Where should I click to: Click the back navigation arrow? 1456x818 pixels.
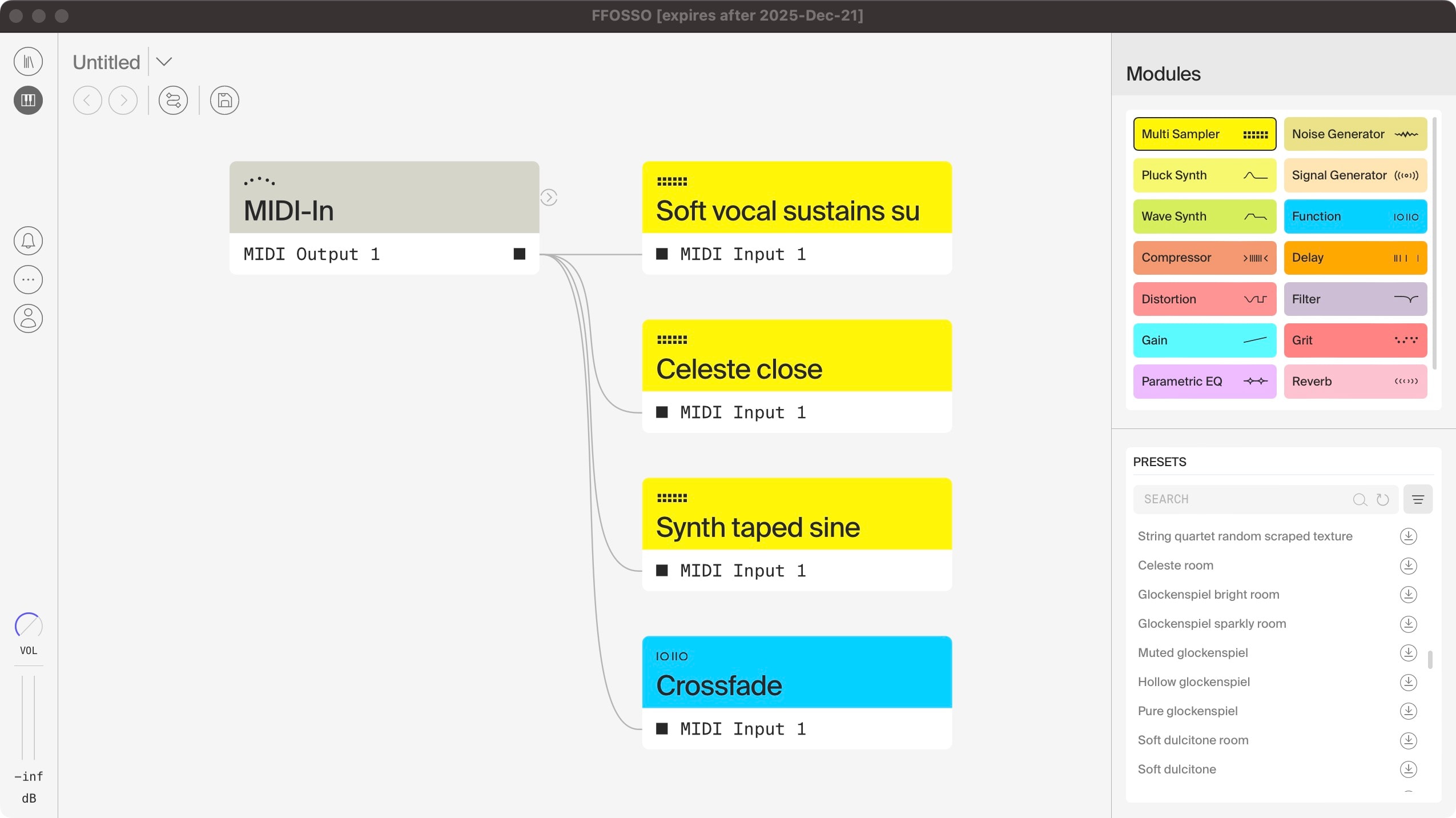click(87, 100)
